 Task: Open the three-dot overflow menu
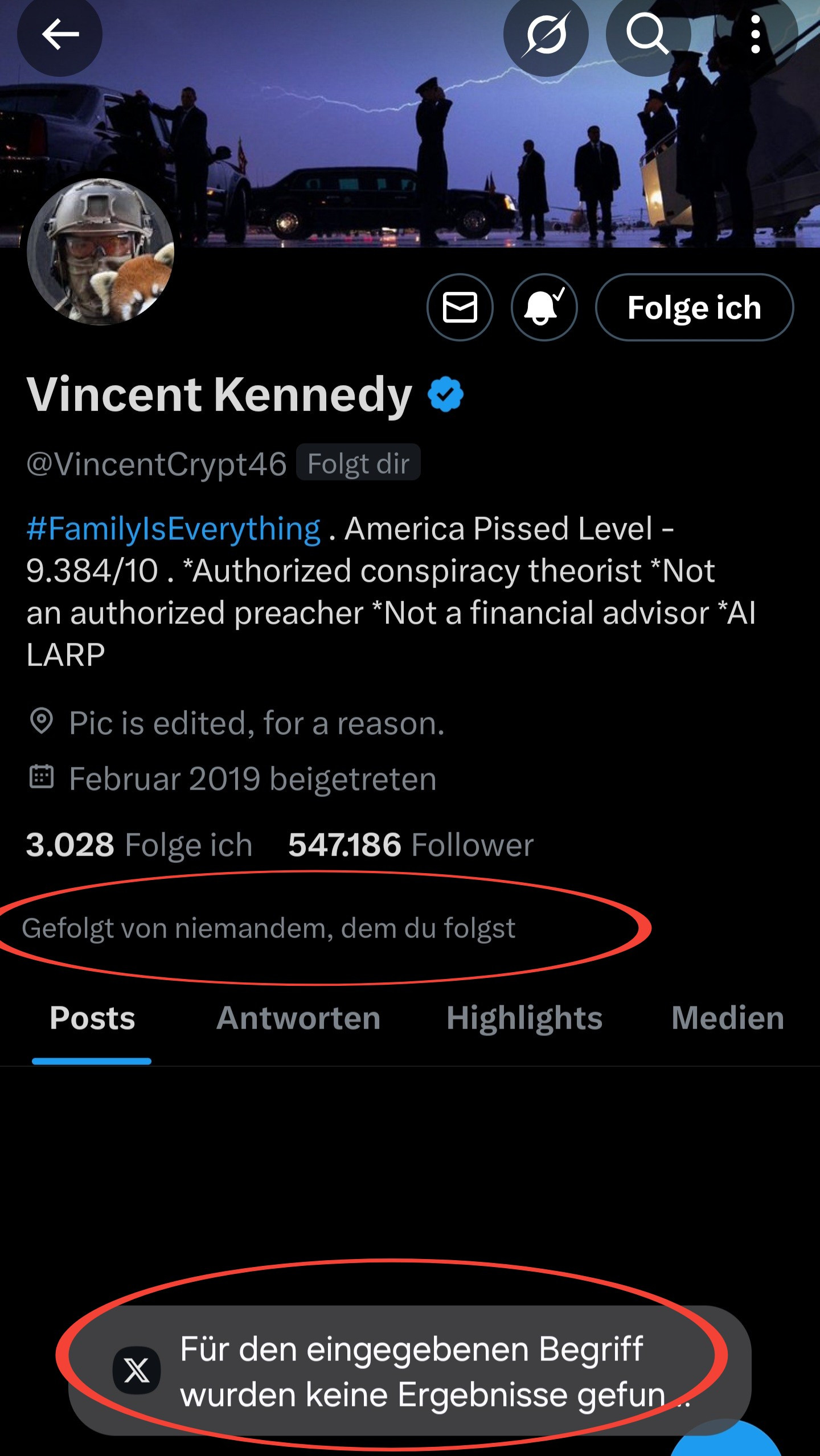755,35
